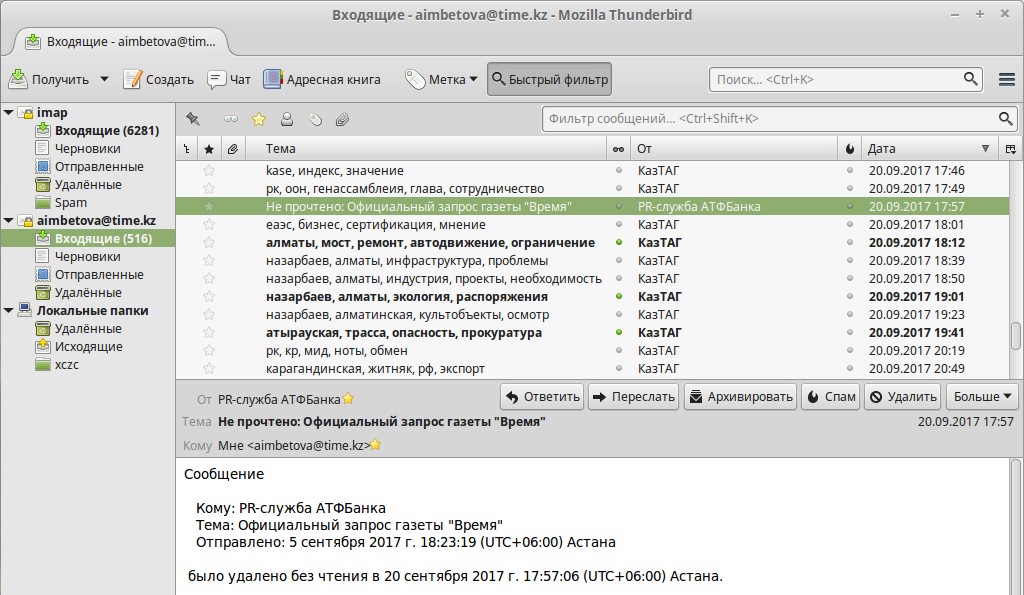Select the Входящие tab
The width and height of the screenshot is (1024, 595).
point(120,42)
